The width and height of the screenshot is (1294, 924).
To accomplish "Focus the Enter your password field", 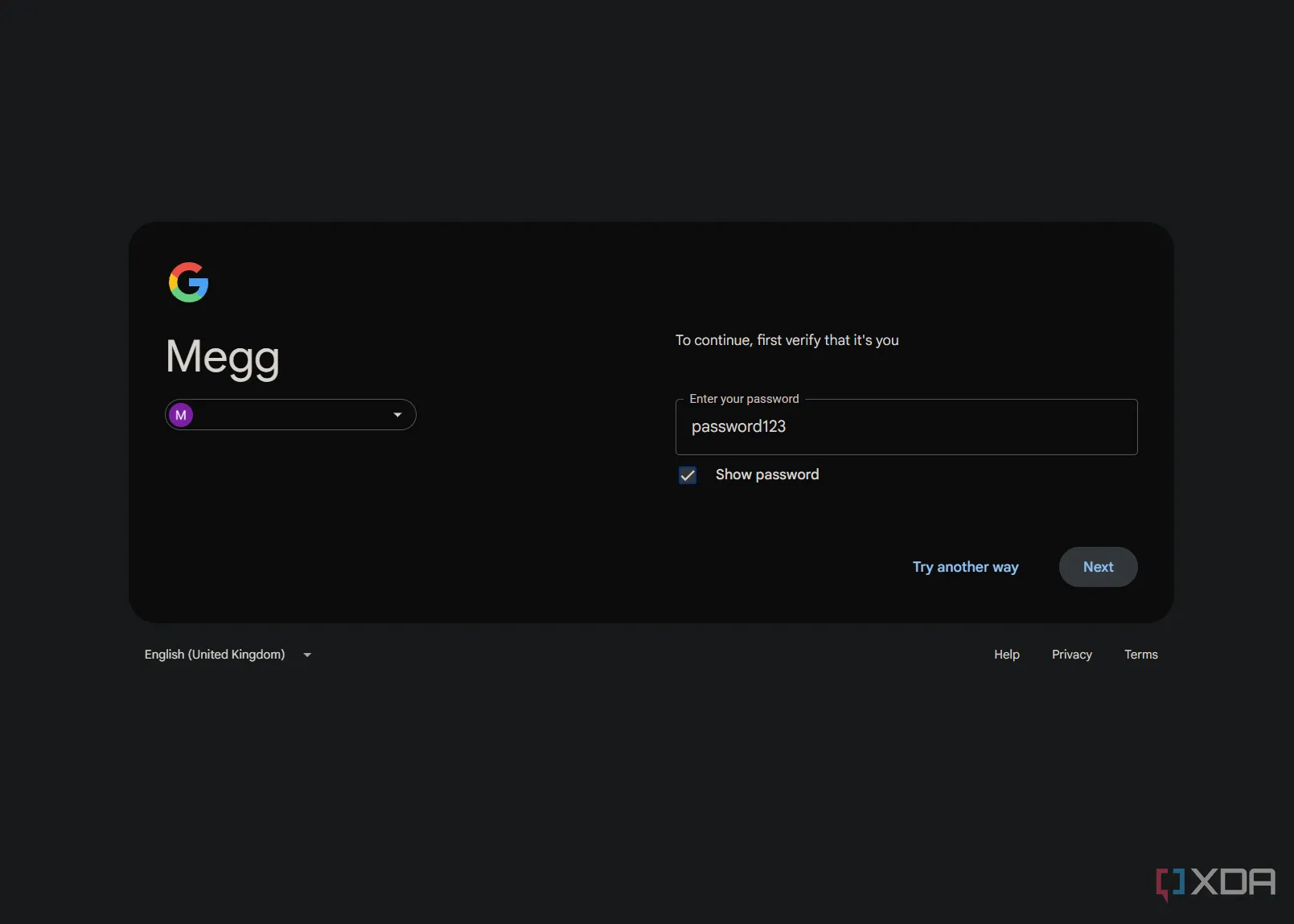I will pos(906,427).
